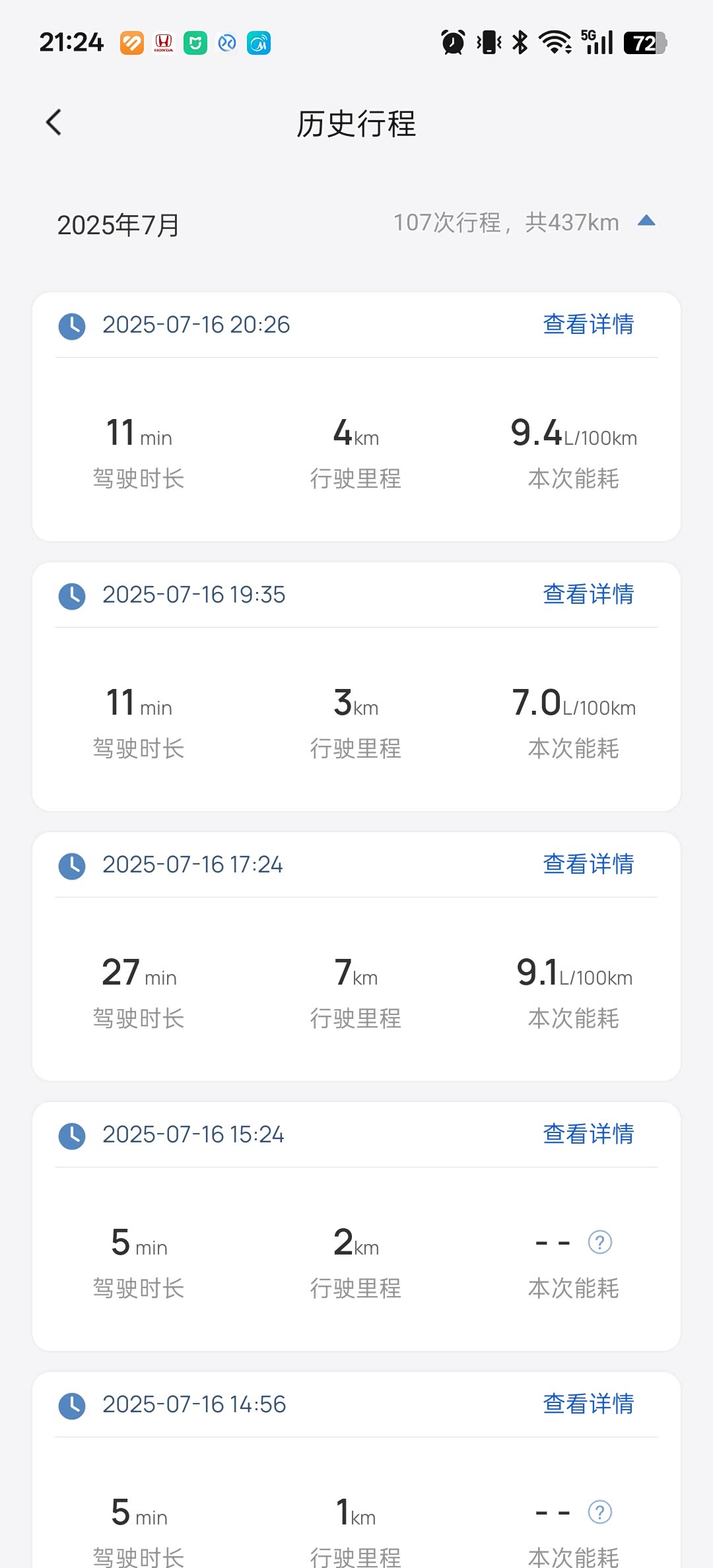Screen dimensions: 713x1568
Task: Tap the battery indicator showing 72
Action: [644, 43]
